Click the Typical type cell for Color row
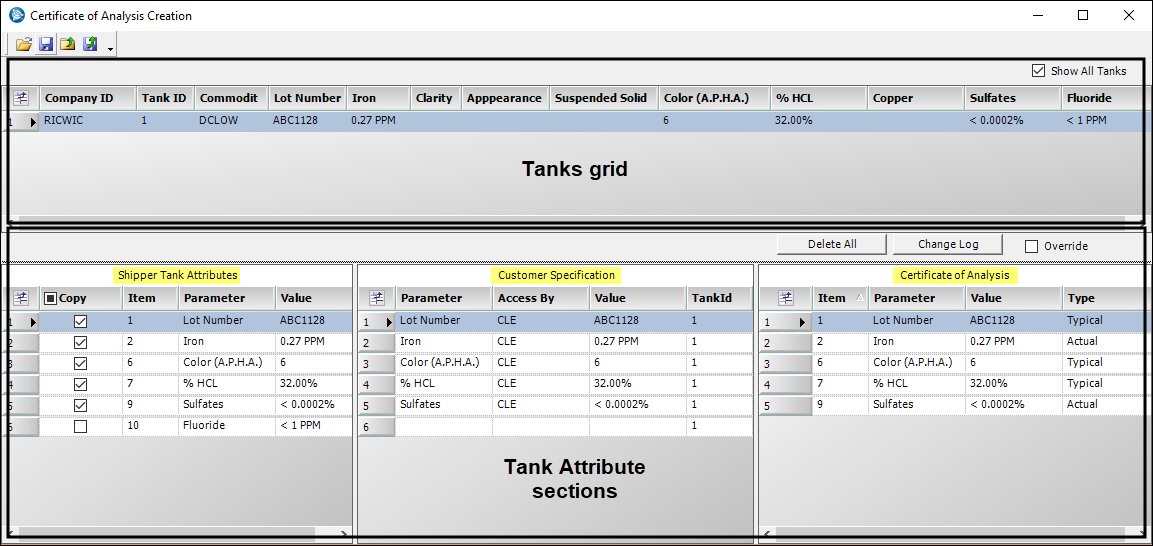 click(x=1103, y=362)
